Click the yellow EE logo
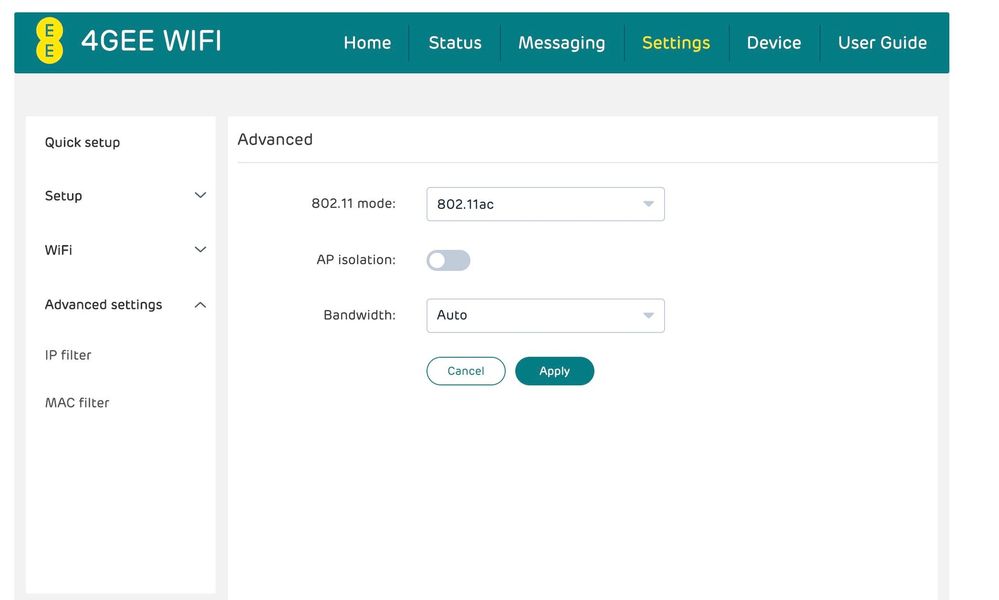Screen dimensions: 999x600 [49, 42]
